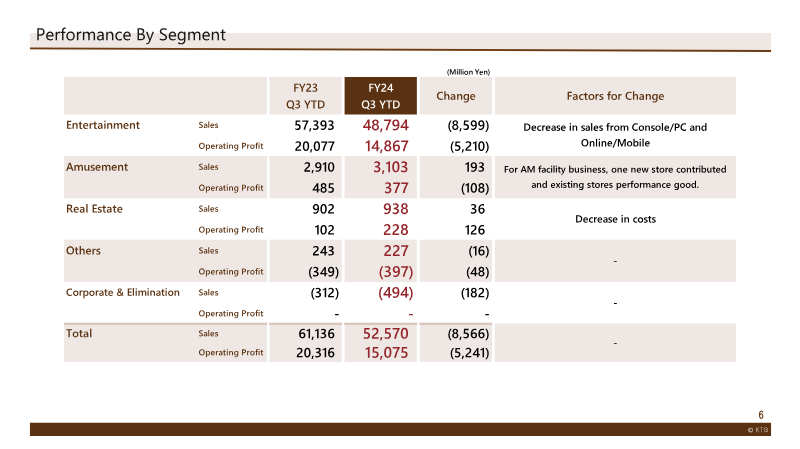The height and width of the screenshot is (449, 800).
Task: Click the Decrease in costs text
Action: coord(615,219)
